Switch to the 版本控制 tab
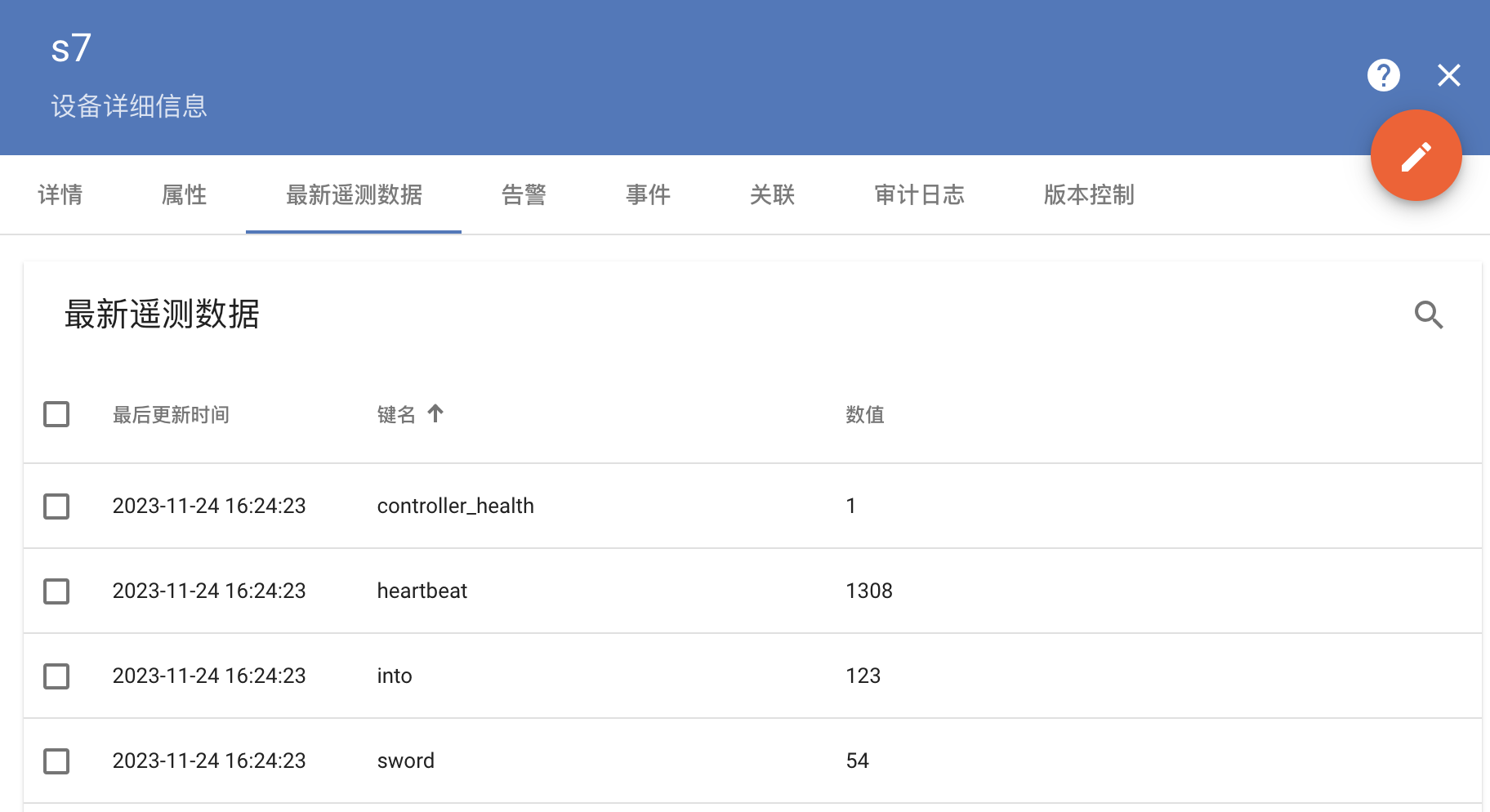1490x812 pixels. [x=1089, y=194]
